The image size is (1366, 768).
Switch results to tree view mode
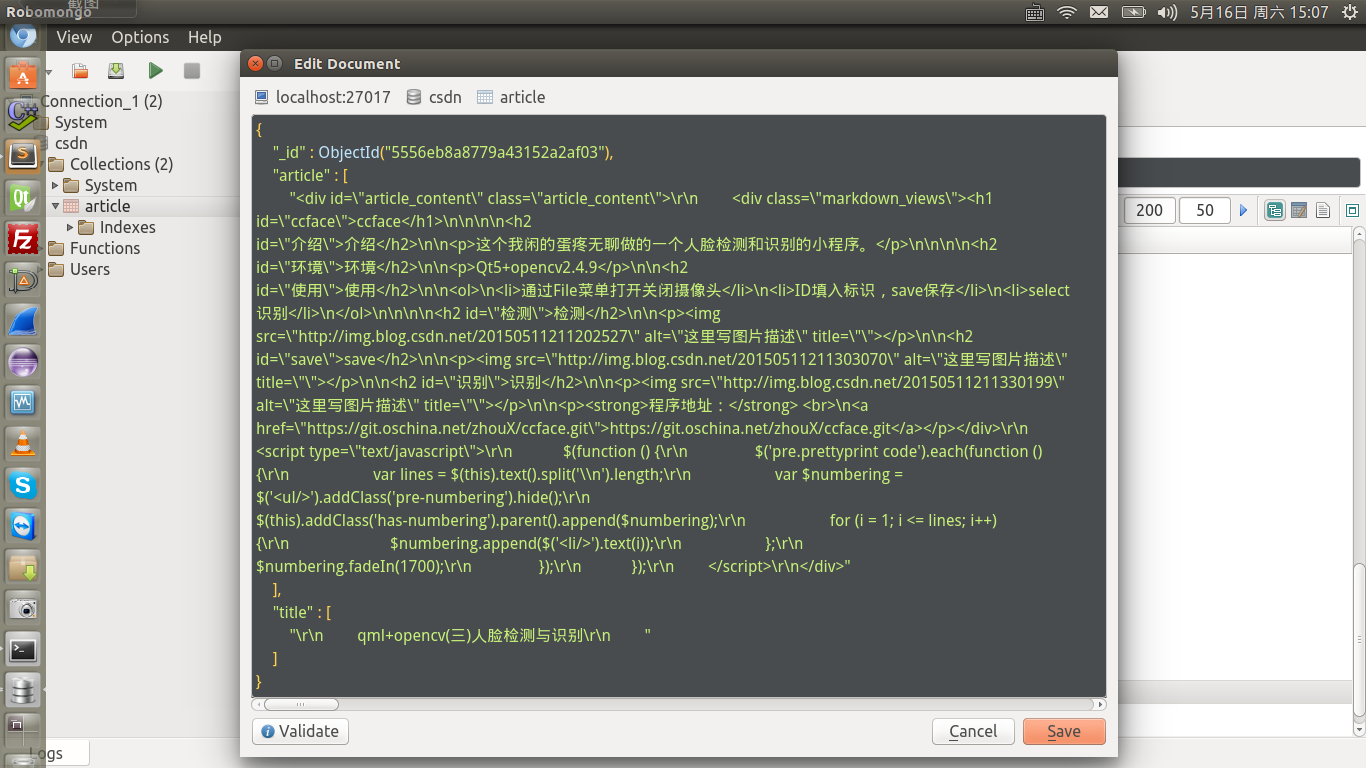pos(1275,210)
